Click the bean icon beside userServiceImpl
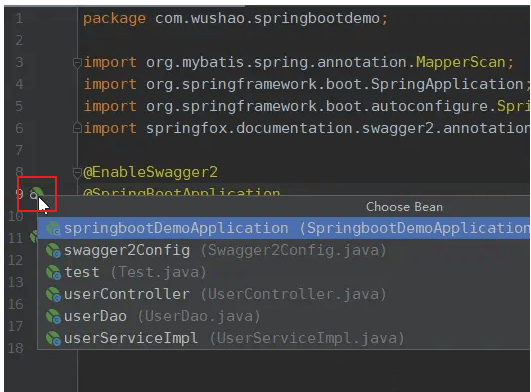 point(53,339)
